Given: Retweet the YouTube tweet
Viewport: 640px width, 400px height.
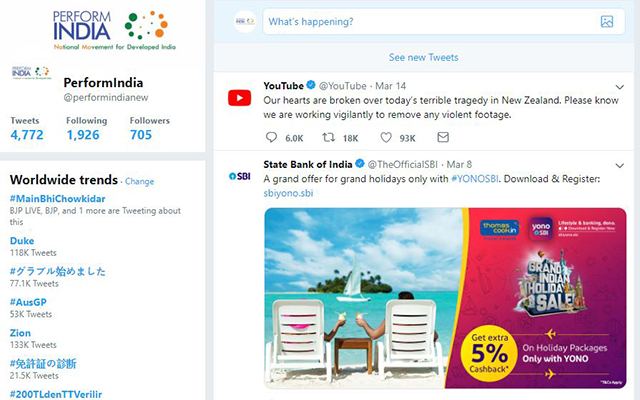Looking at the screenshot, I should click(329, 138).
